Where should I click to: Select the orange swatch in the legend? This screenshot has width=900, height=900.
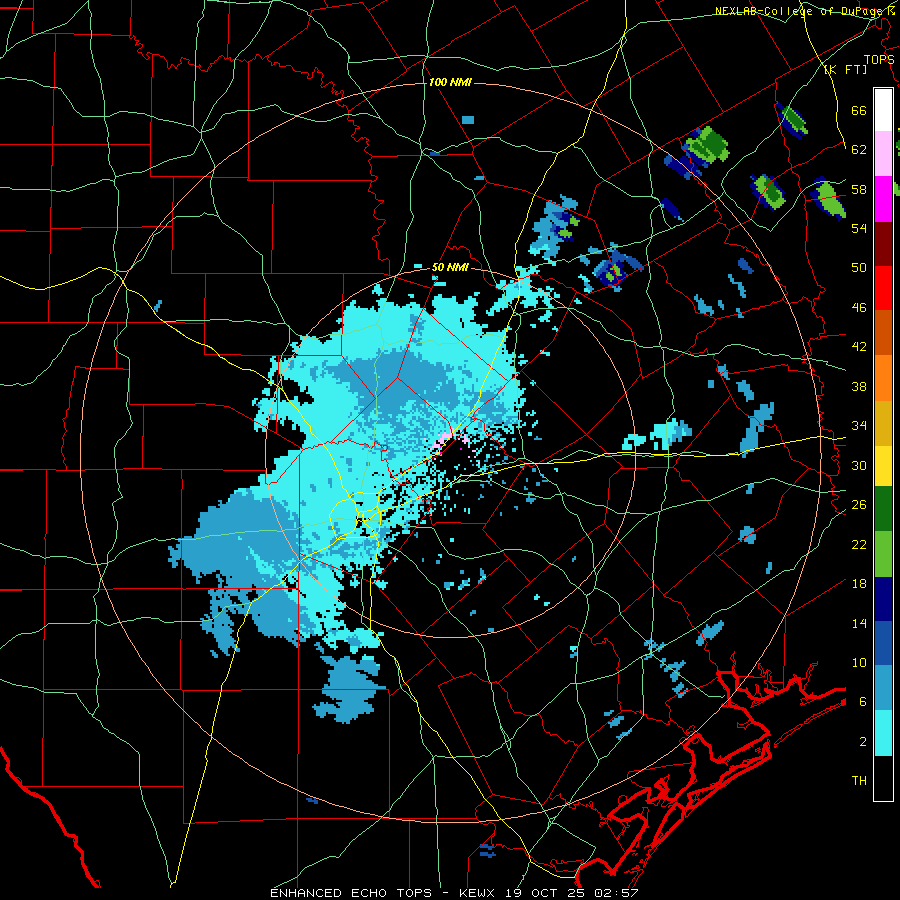[883, 378]
